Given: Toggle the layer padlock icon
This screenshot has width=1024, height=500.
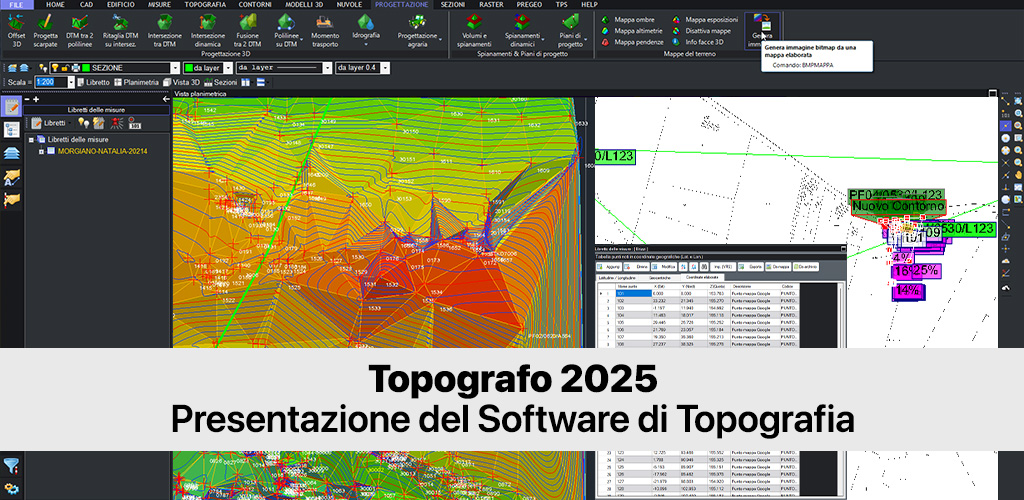Looking at the screenshot, I should [65, 68].
